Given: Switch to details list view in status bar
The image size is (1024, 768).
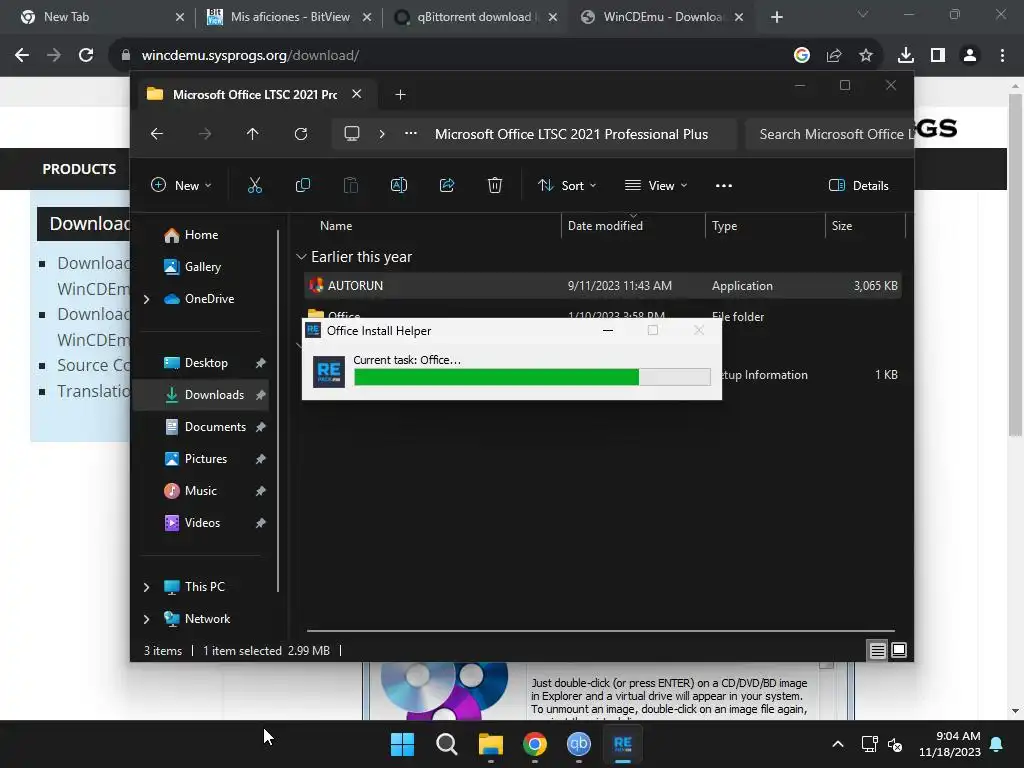Looking at the screenshot, I should 877,650.
